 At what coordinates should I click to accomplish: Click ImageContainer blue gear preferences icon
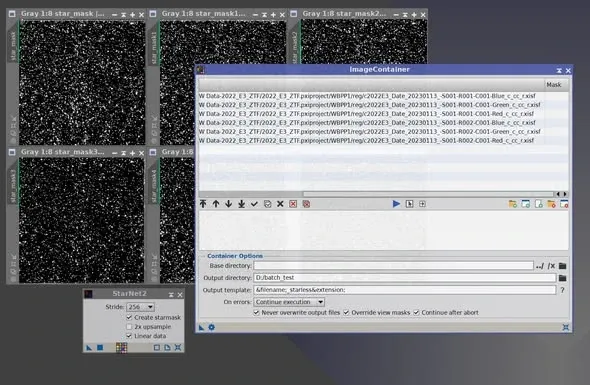tap(211, 327)
